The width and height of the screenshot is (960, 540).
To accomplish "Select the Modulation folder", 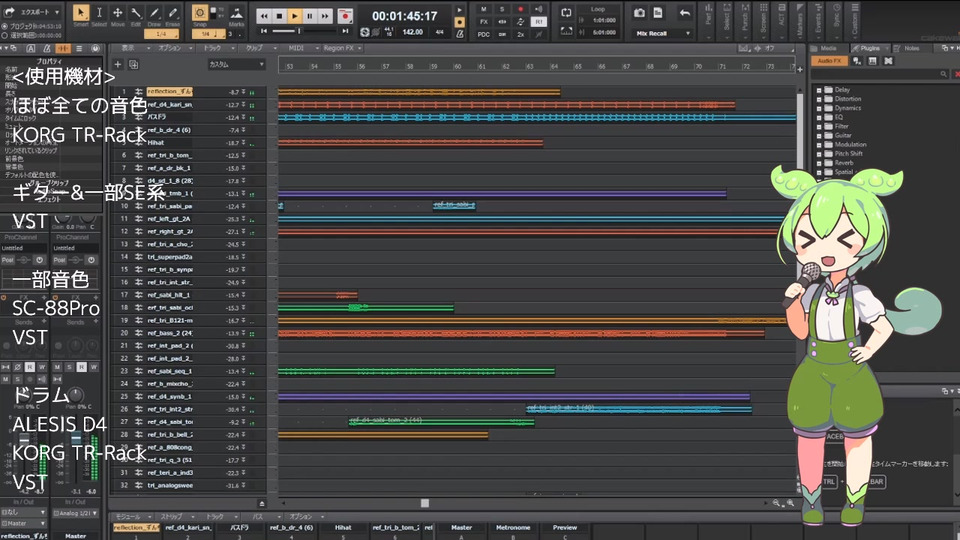I will click(850, 144).
